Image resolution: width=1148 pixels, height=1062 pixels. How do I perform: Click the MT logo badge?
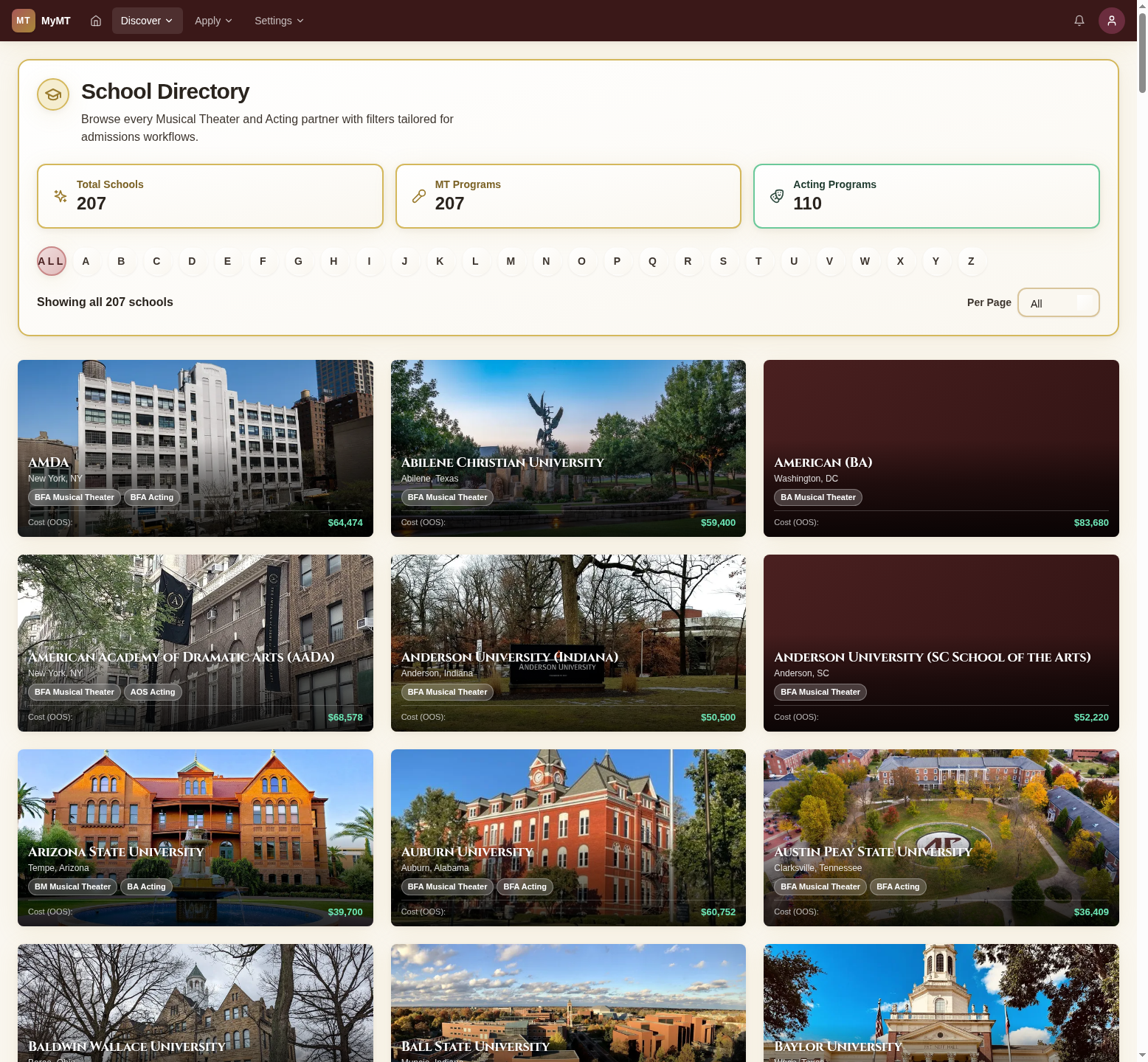click(24, 21)
